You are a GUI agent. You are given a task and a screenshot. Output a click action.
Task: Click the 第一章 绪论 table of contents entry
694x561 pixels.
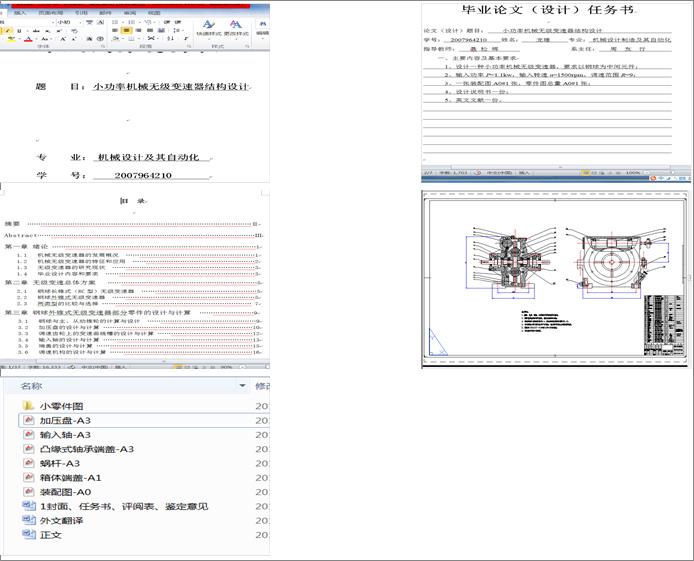(x=133, y=246)
